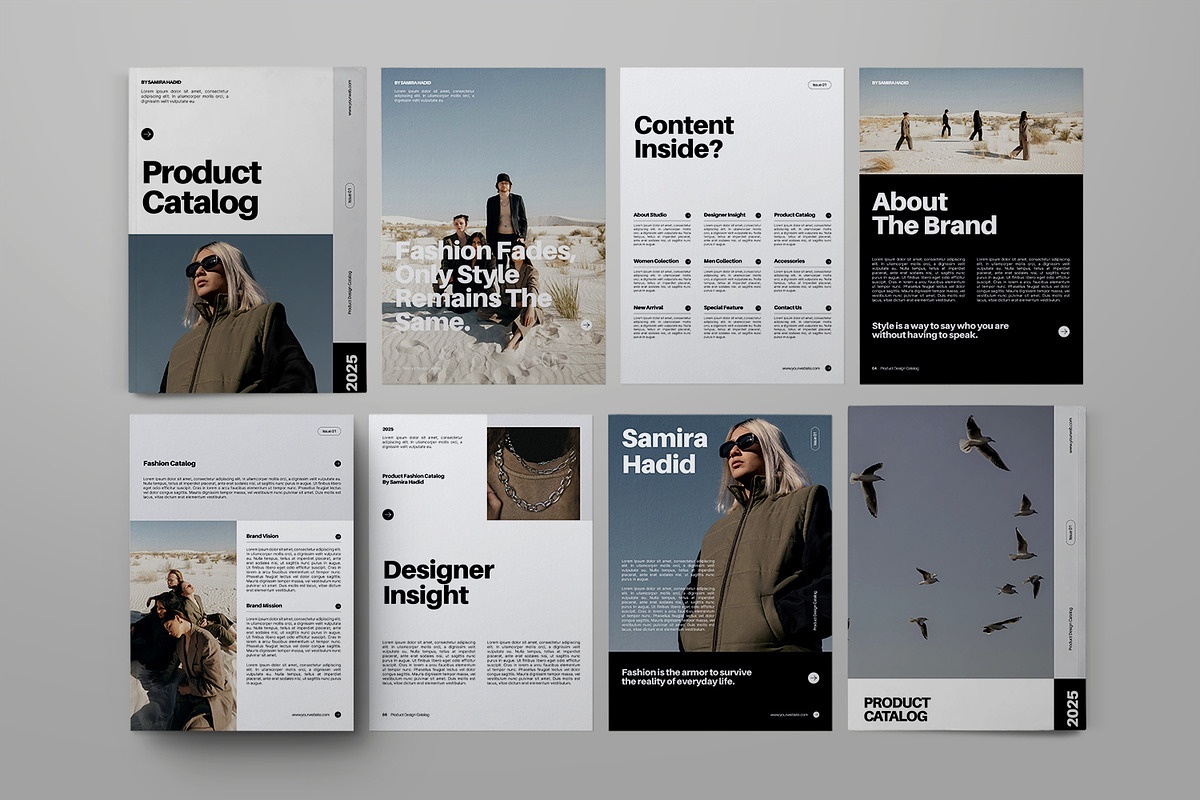Click the arrow dot beside Product Catalog contents entry
The height and width of the screenshot is (800, 1200).
pos(830,215)
